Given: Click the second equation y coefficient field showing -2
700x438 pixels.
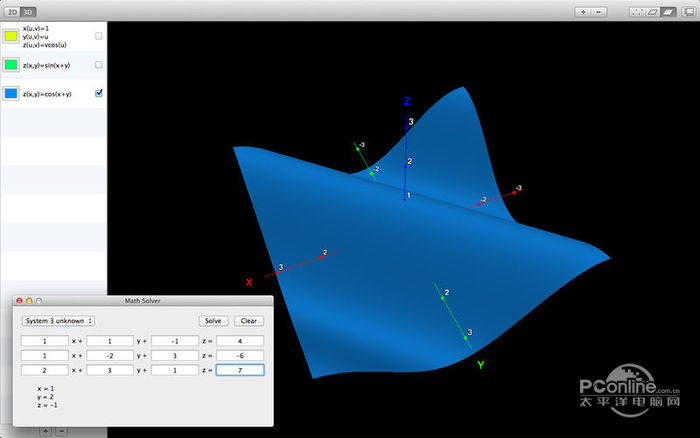Looking at the screenshot, I should [x=110, y=356].
